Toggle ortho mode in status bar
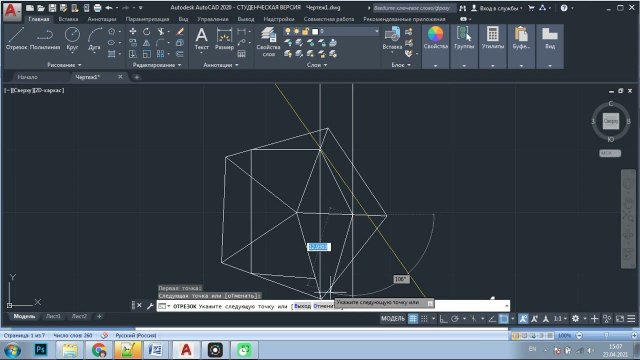The image size is (640, 360). pos(443,319)
